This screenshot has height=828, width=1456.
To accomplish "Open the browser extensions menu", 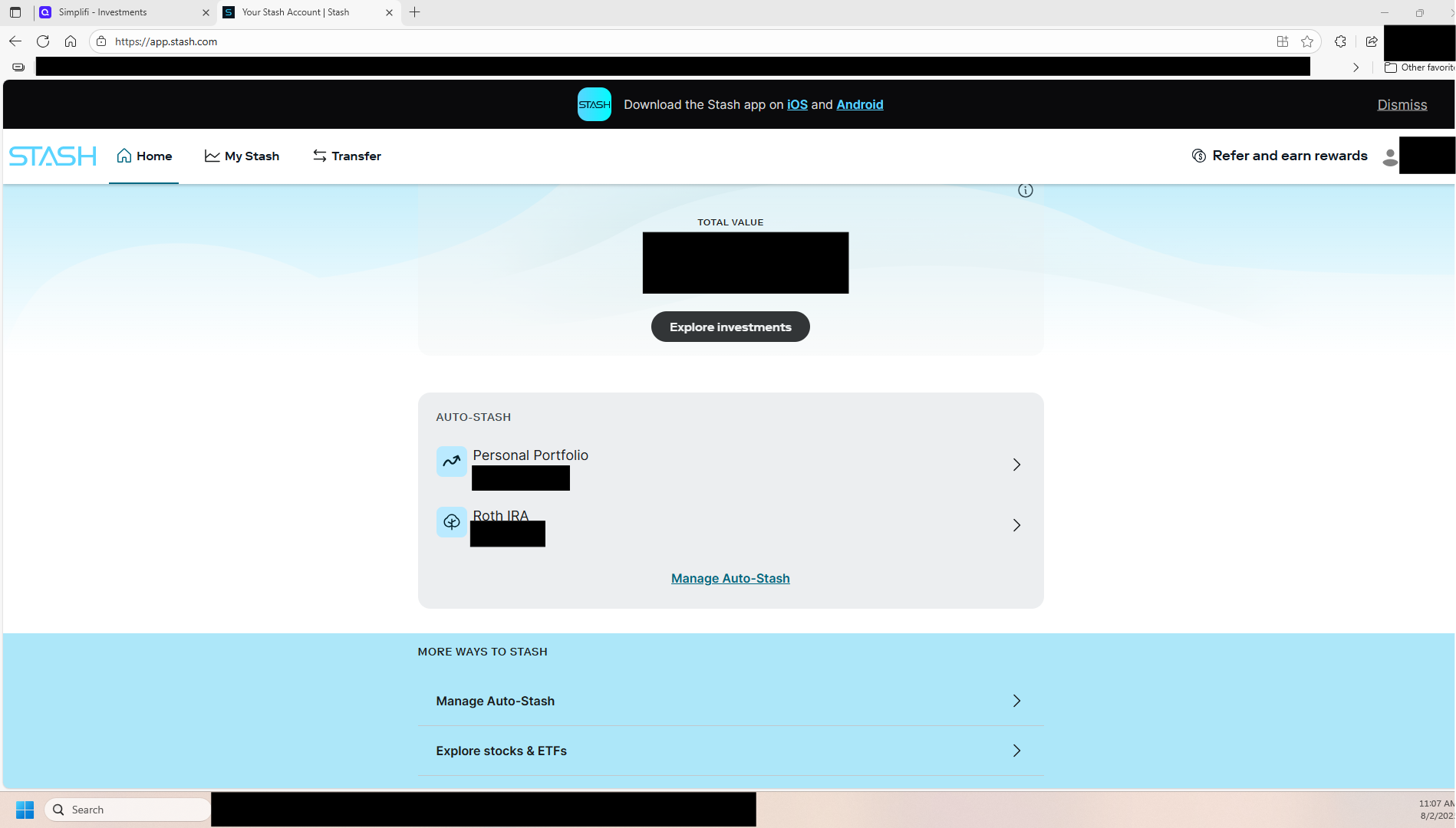I will point(1340,41).
